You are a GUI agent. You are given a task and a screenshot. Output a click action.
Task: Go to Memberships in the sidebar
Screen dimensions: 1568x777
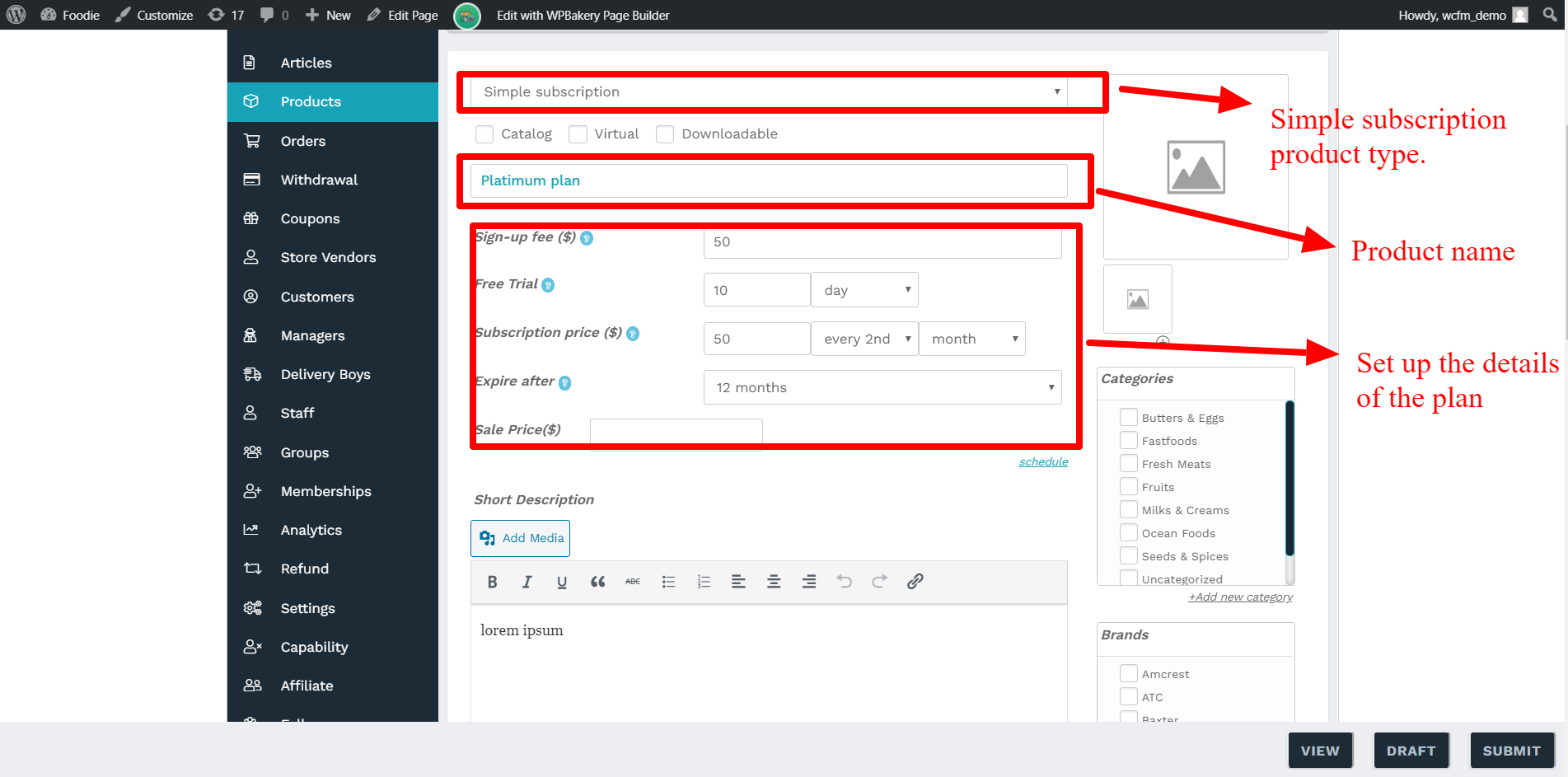coord(325,491)
